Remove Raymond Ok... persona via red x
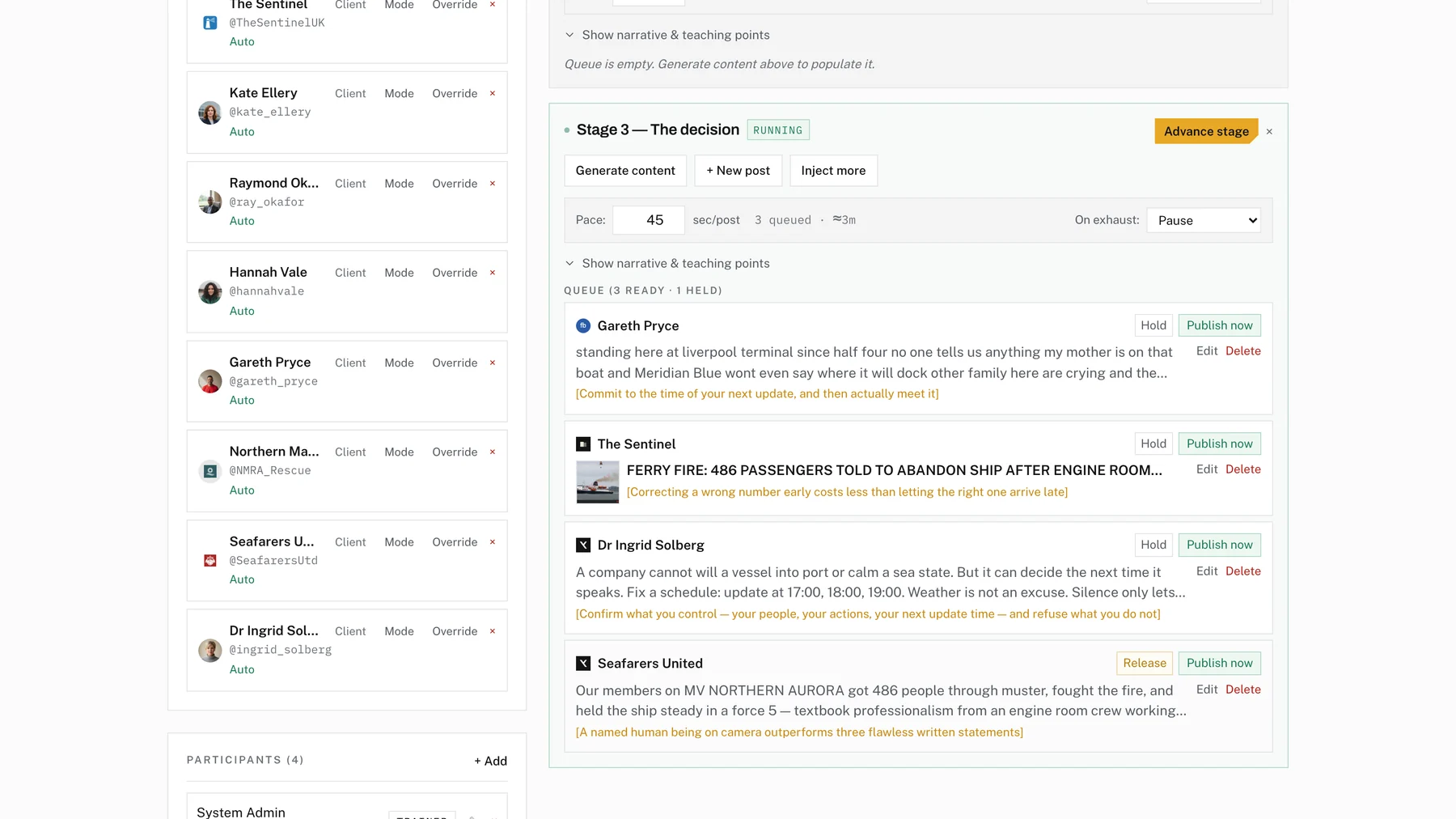Screen dimensions: 1456x819 click(492, 184)
